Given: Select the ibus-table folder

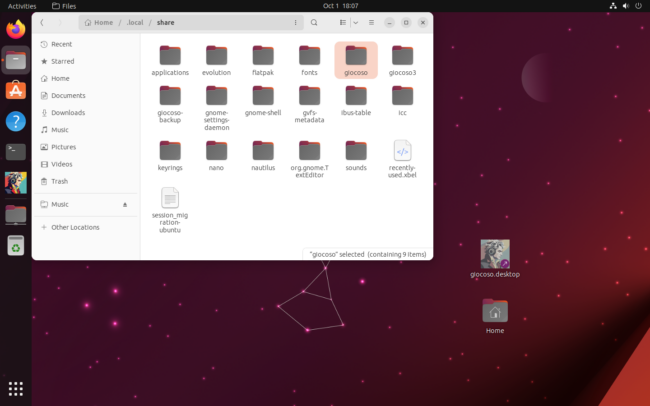Looking at the screenshot, I should 356,101.
